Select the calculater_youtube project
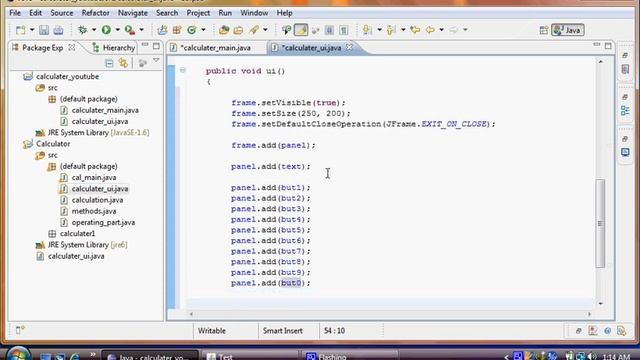The height and width of the screenshot is (360, 640). [x=67, y=77]
